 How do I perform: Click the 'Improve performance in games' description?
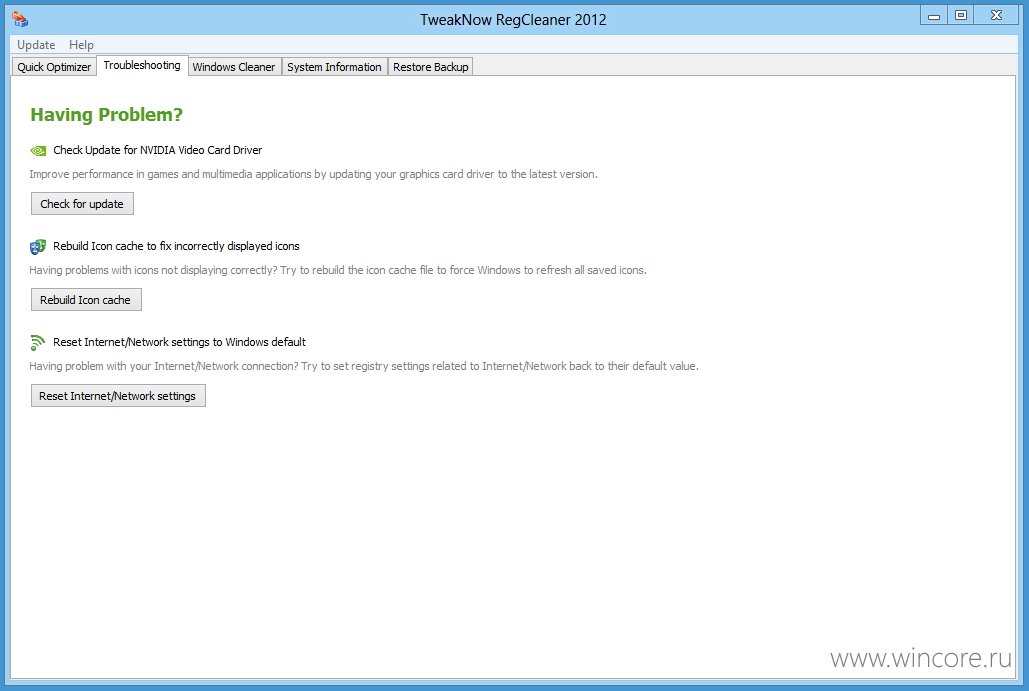tap(314, 174)
